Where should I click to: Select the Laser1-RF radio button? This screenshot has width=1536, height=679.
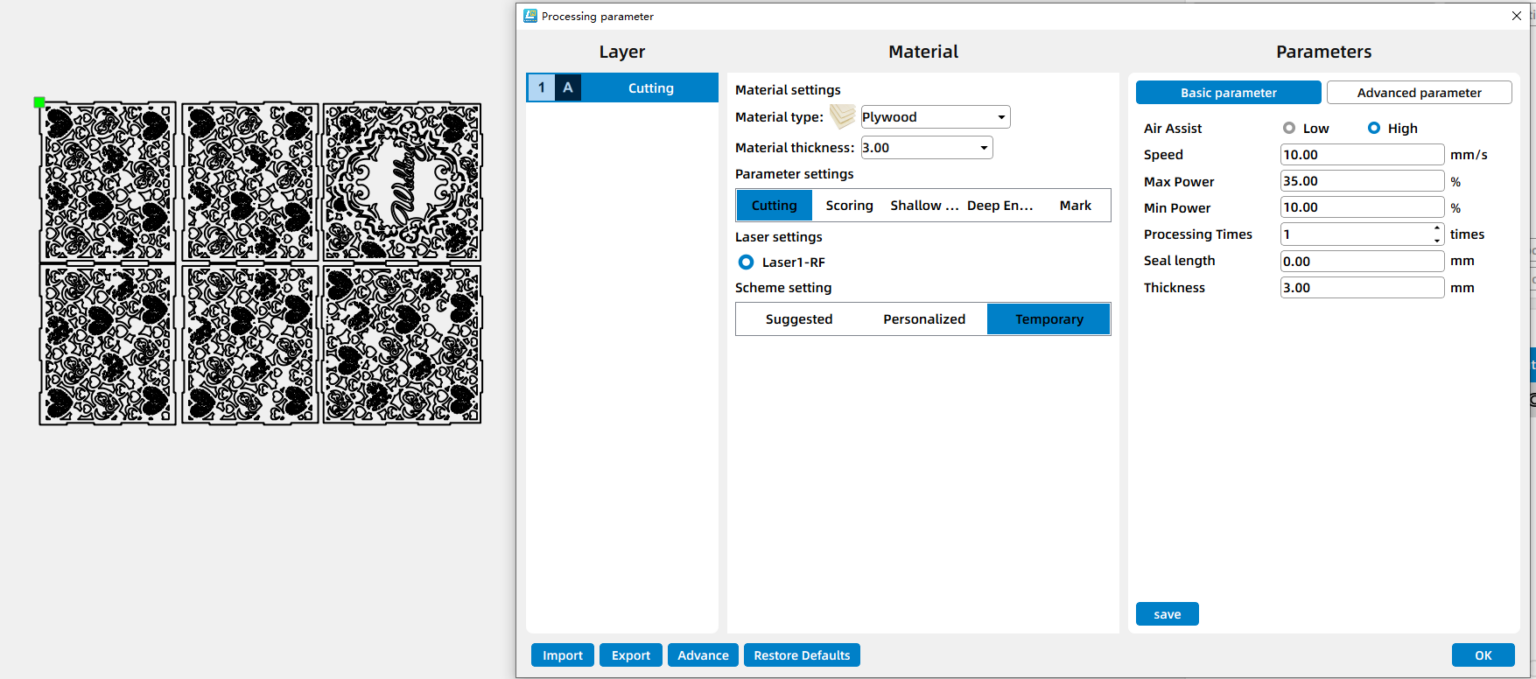tap(745, 262)
